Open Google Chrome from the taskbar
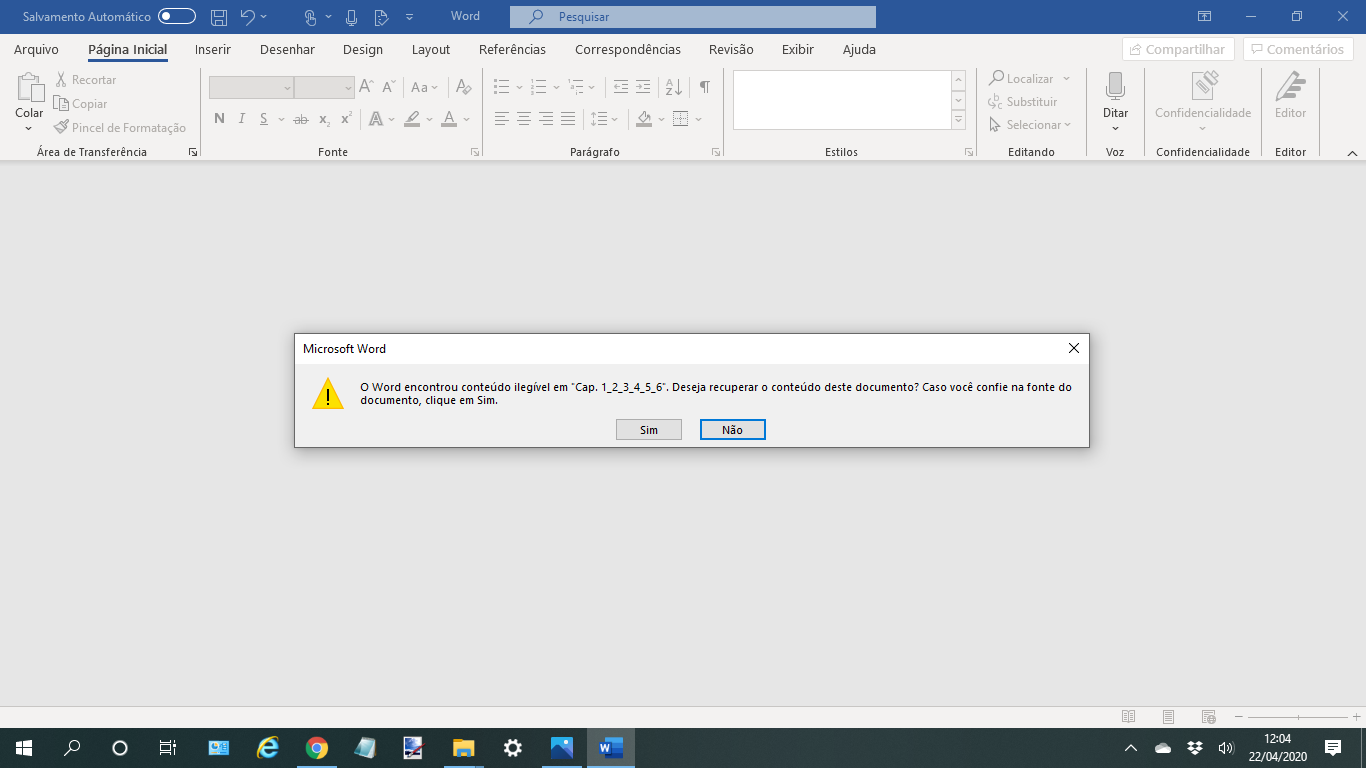Image resolution: width=1366 pixels, height=768 pixels. [316, 748]
